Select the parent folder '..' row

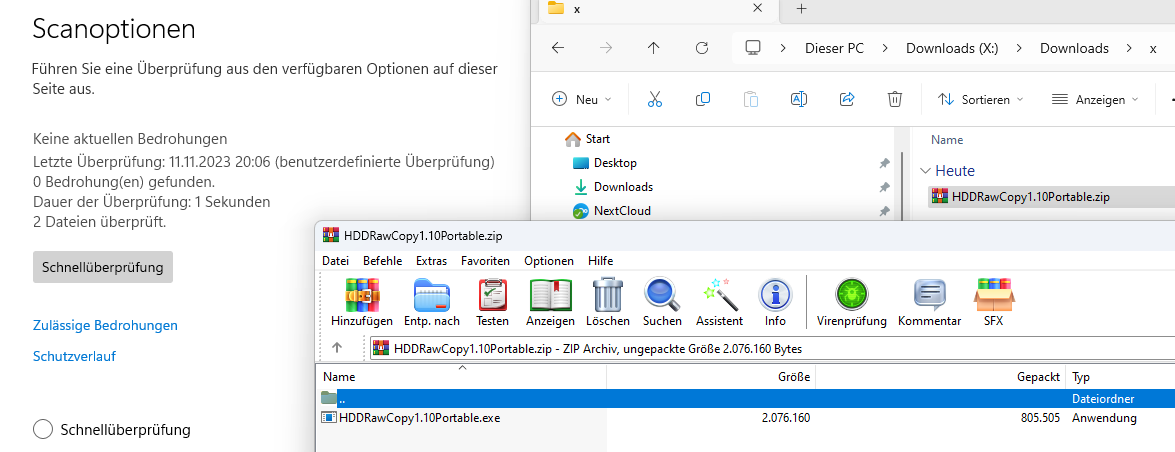(x=747, y=399)
